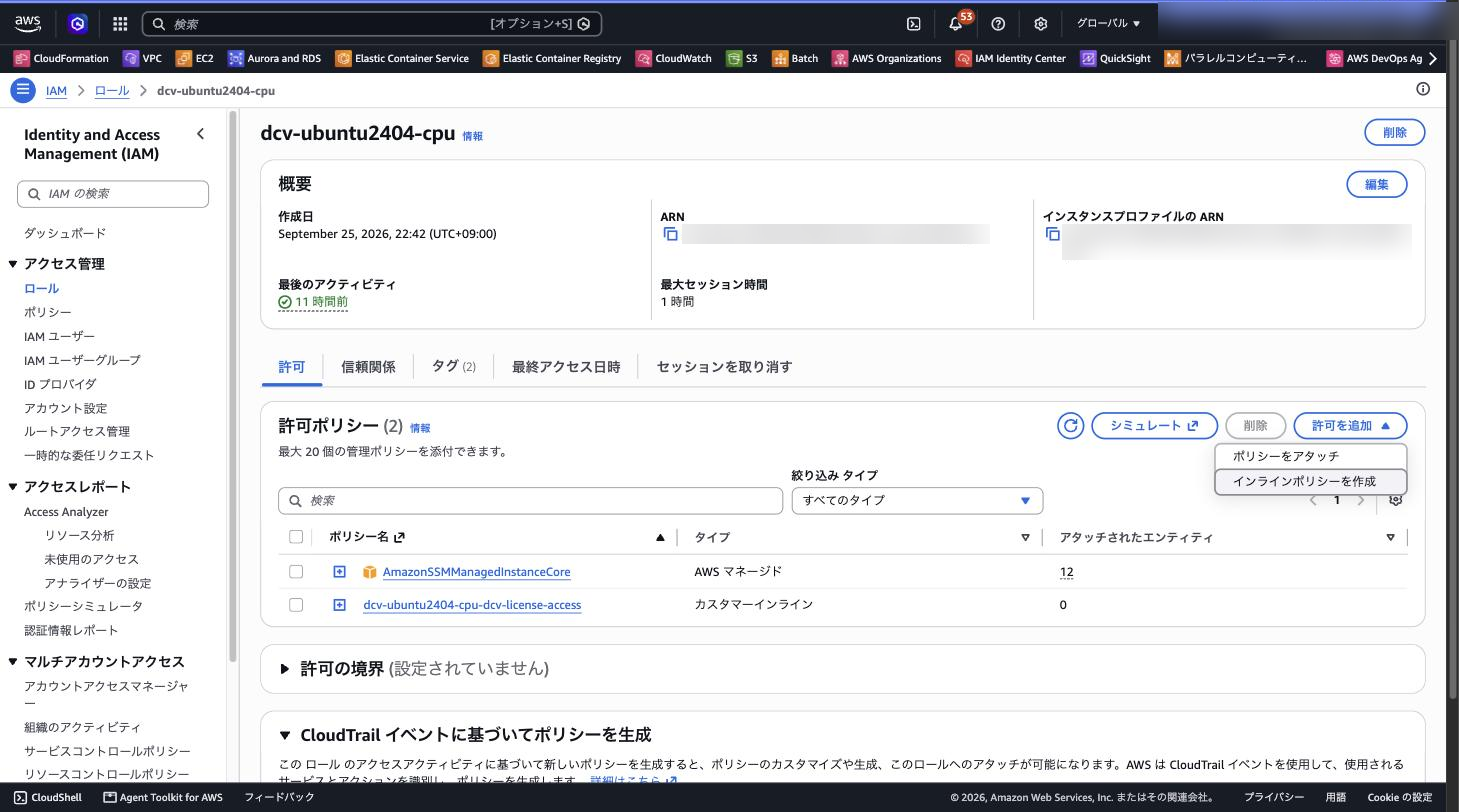Switch to the 許可 tab
1459x812 pixels.
[x=291, y=367]
